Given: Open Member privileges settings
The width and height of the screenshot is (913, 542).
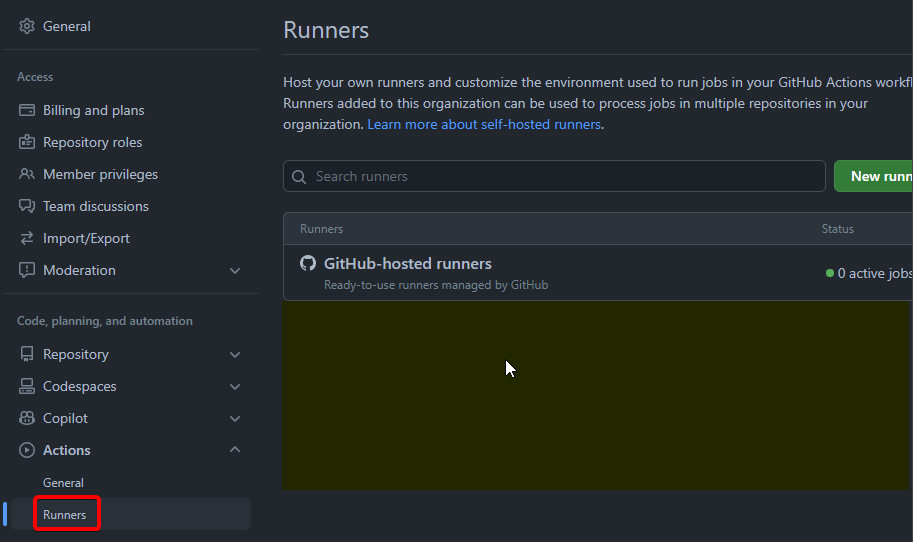Looking at the screenshot, I should click(x=100, y=174).
